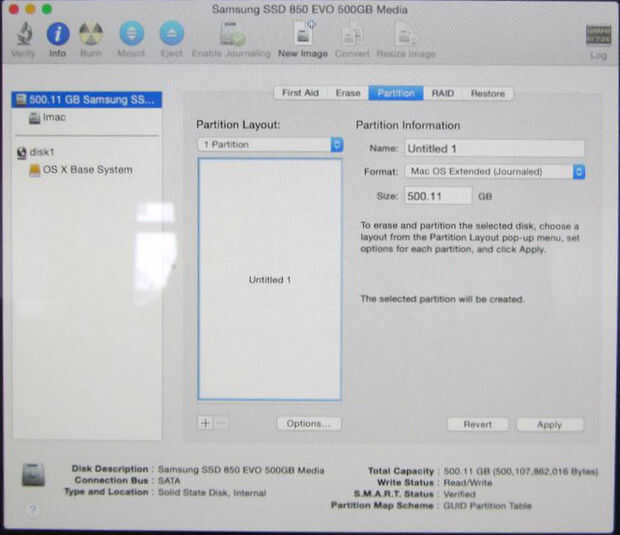Click the Burn toolbar icon

pyautogui.click(x=91, y=34)
